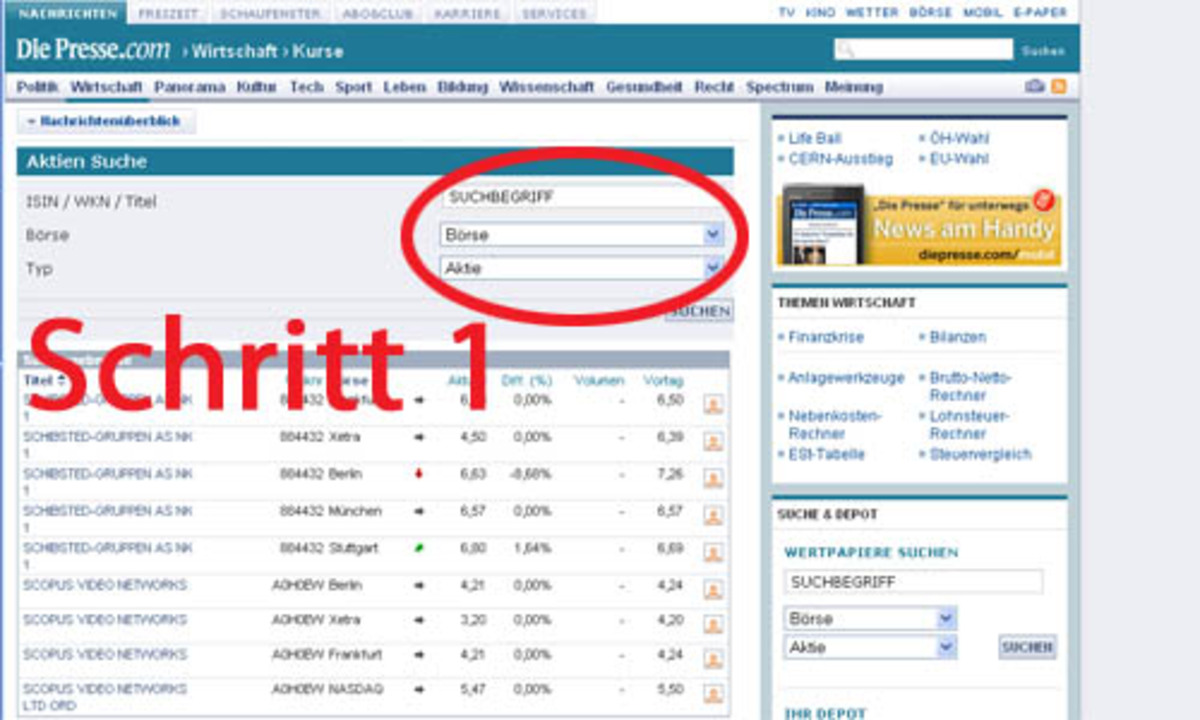The image size is (1200, 720).
Task: Click the magnifier icon in top search box
Action: 846,50
